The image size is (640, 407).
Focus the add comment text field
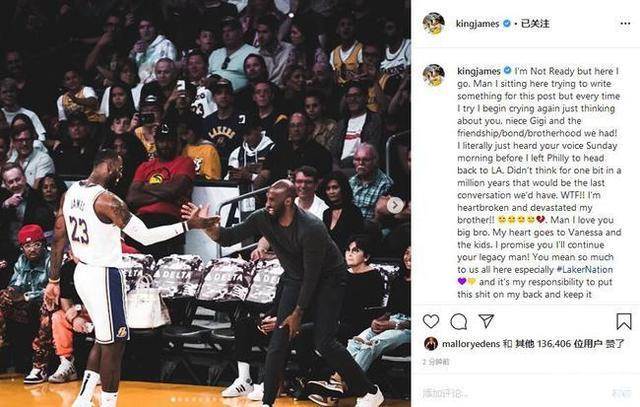[x=514, y=394]
